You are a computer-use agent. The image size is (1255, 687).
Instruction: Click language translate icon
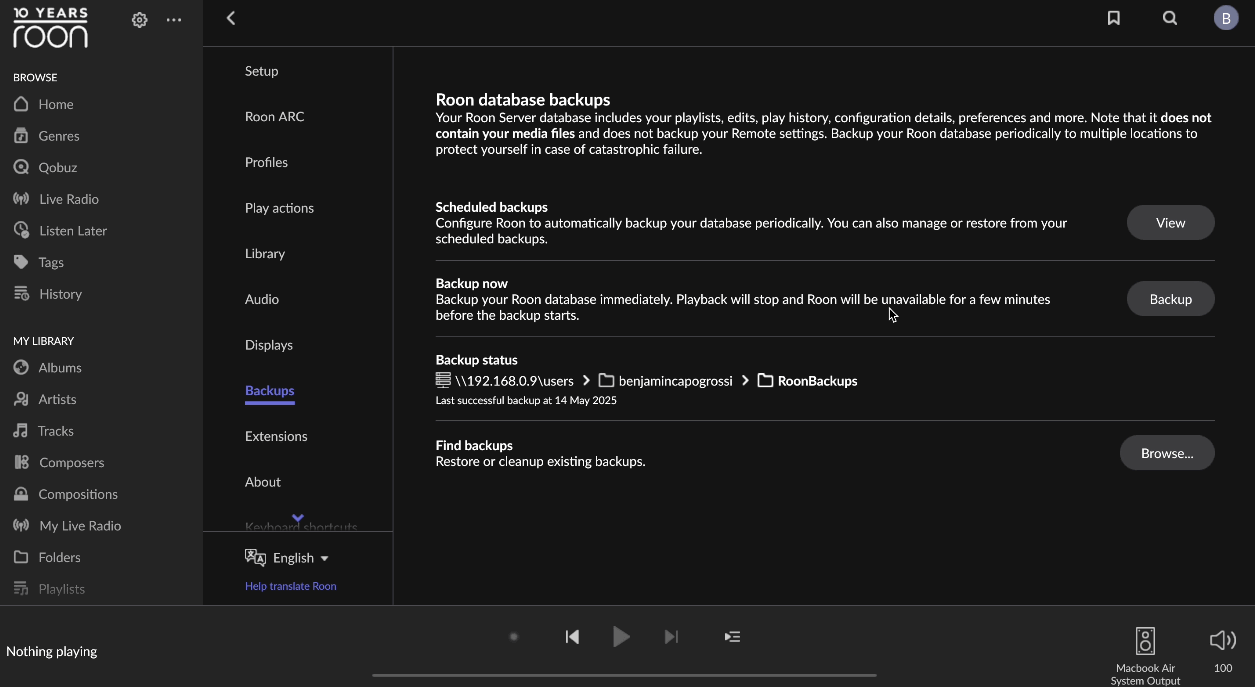256,557
